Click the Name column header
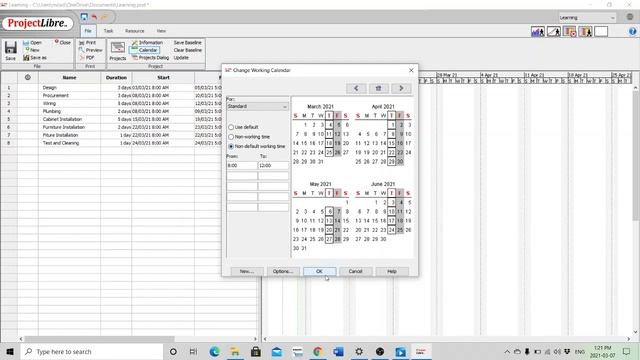This screenshot has width=640, height=360. pos(69,77)
